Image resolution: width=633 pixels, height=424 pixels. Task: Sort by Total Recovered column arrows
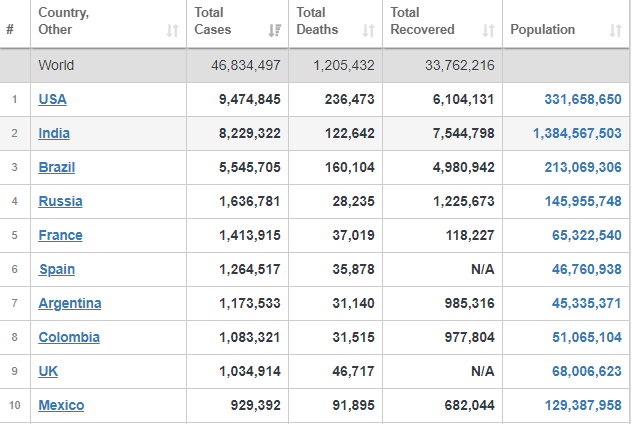click(x=488, y=30)
